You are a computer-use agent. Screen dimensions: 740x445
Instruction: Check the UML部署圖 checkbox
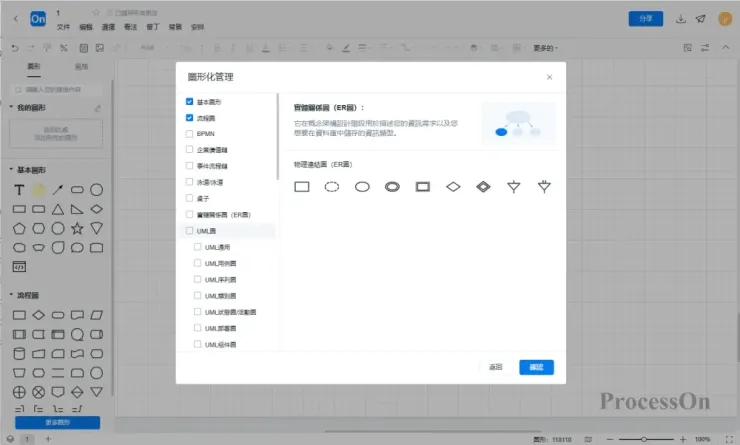[x=198, y=328]
